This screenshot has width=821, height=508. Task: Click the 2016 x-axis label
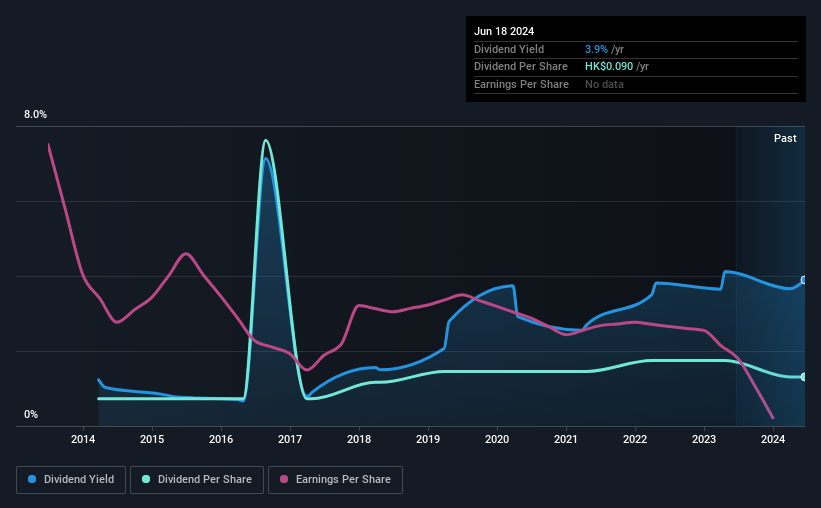pyautogui.click(x=221, y=439)
